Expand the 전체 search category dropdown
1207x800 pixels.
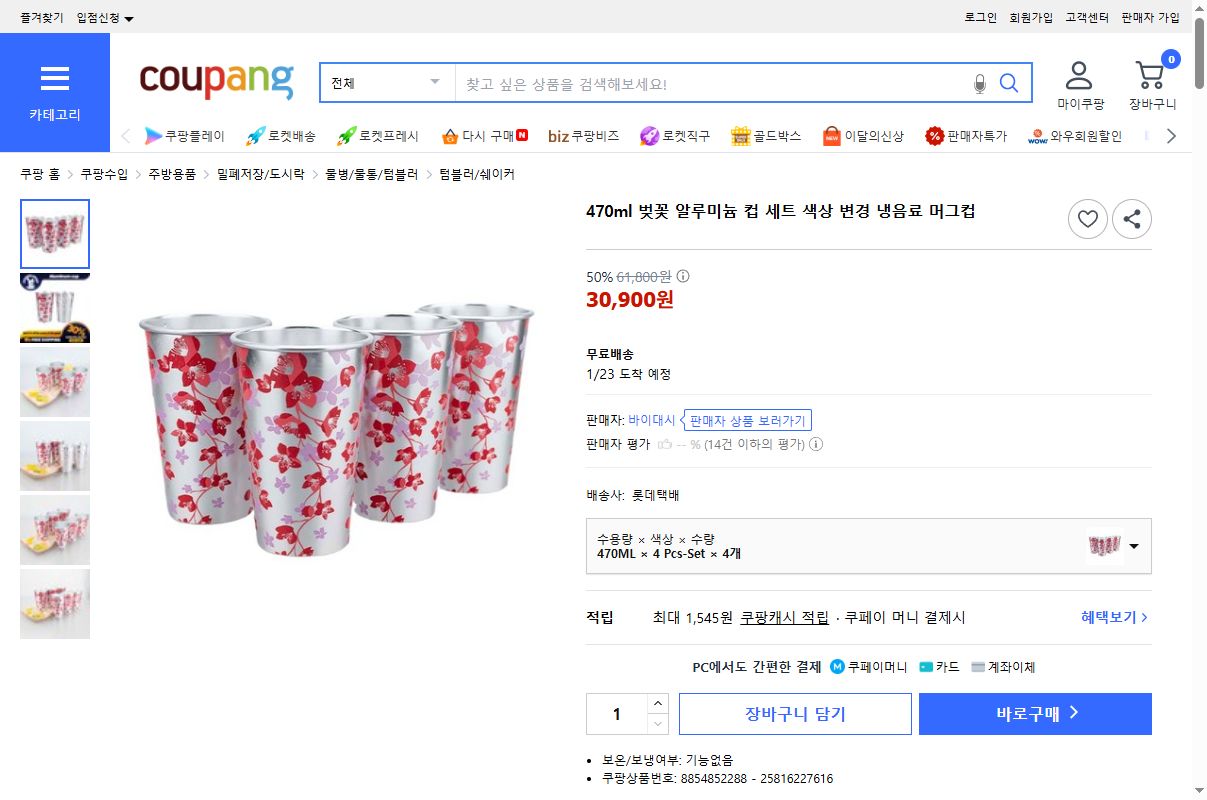(385, 83)
